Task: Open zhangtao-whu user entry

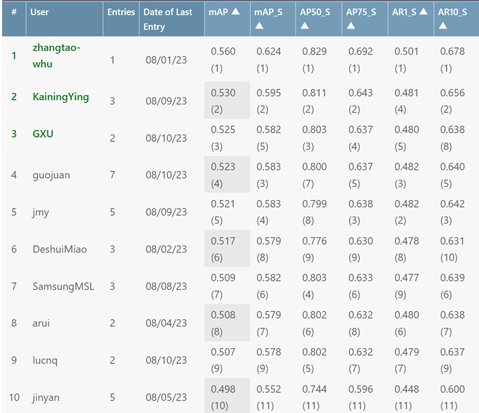Action: (x=56, y=56)
